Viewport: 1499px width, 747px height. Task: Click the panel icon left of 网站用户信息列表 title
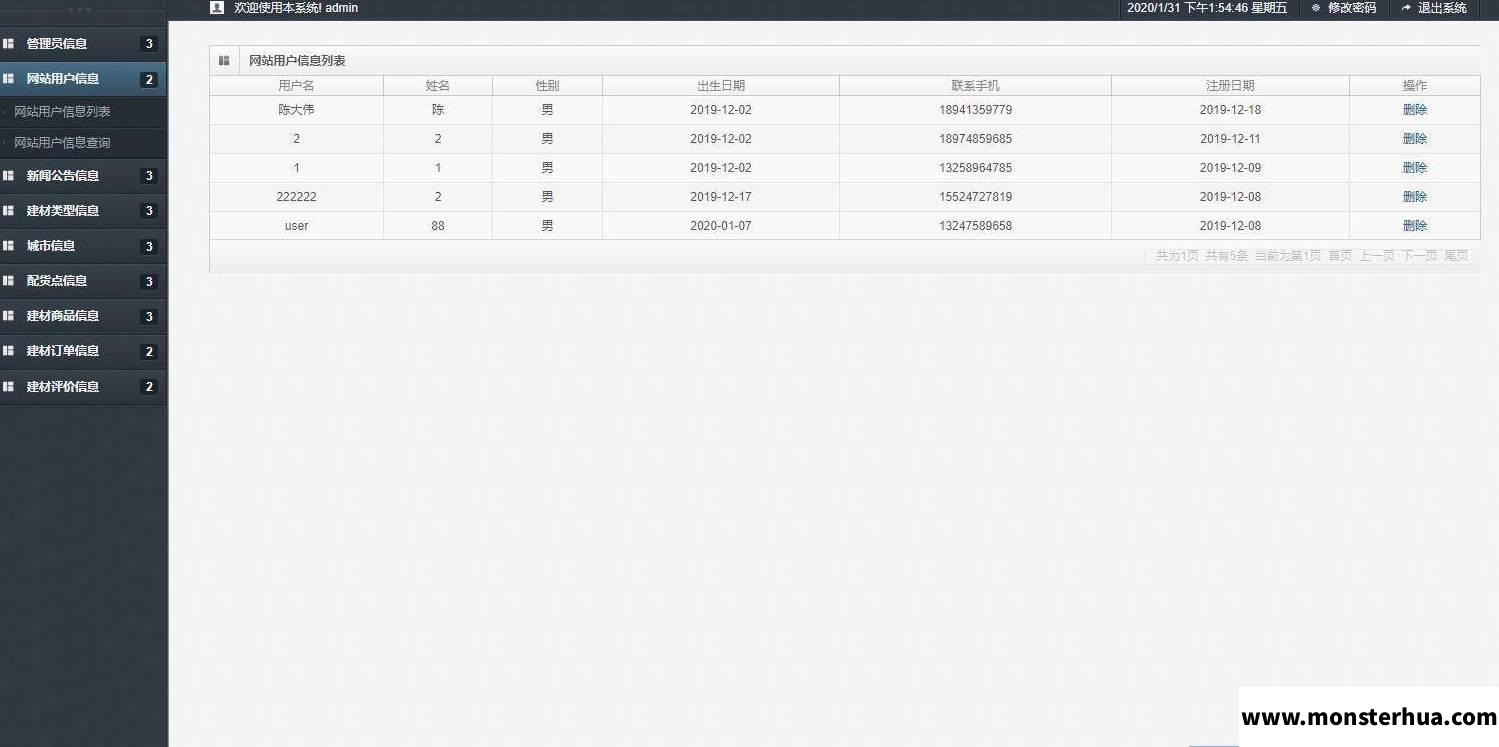(x=224, y=61)
